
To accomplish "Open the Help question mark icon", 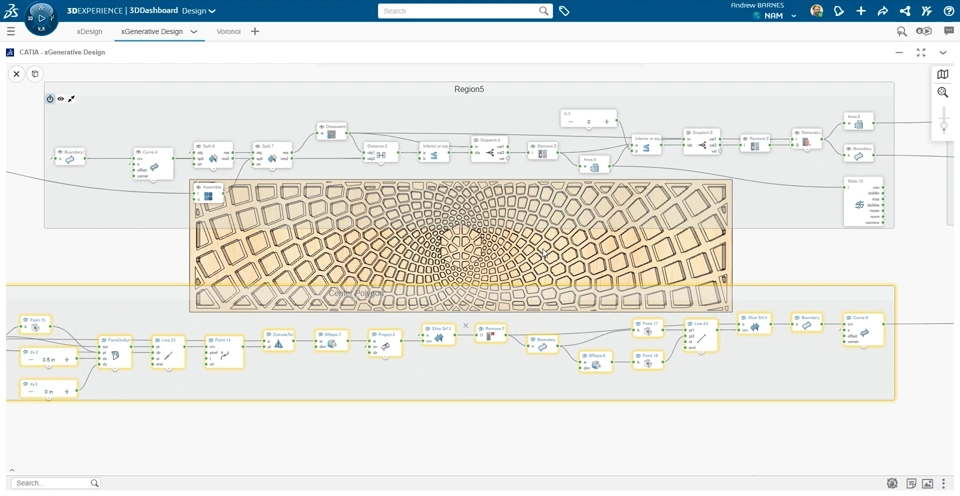I will [x=948, y=11].
